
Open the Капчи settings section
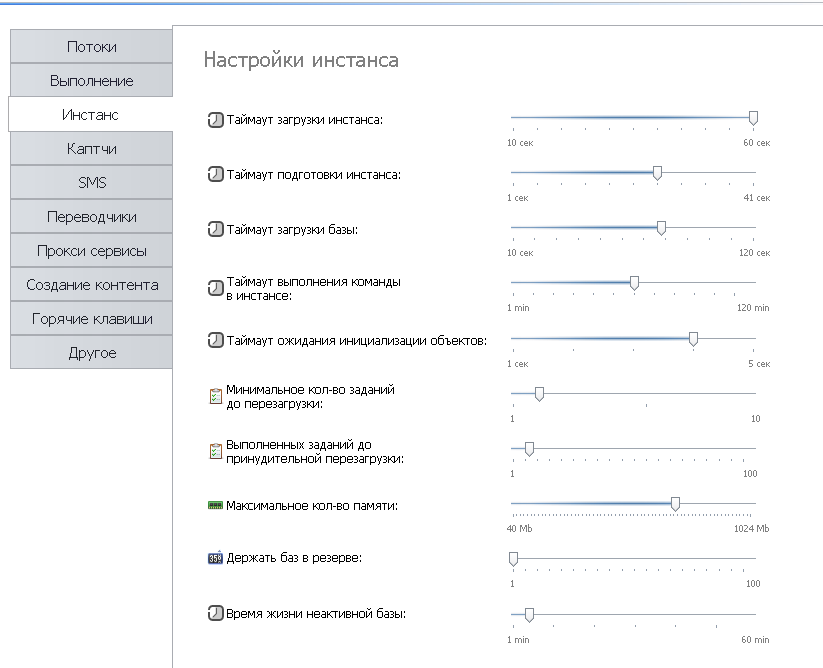tap(91, 149)
